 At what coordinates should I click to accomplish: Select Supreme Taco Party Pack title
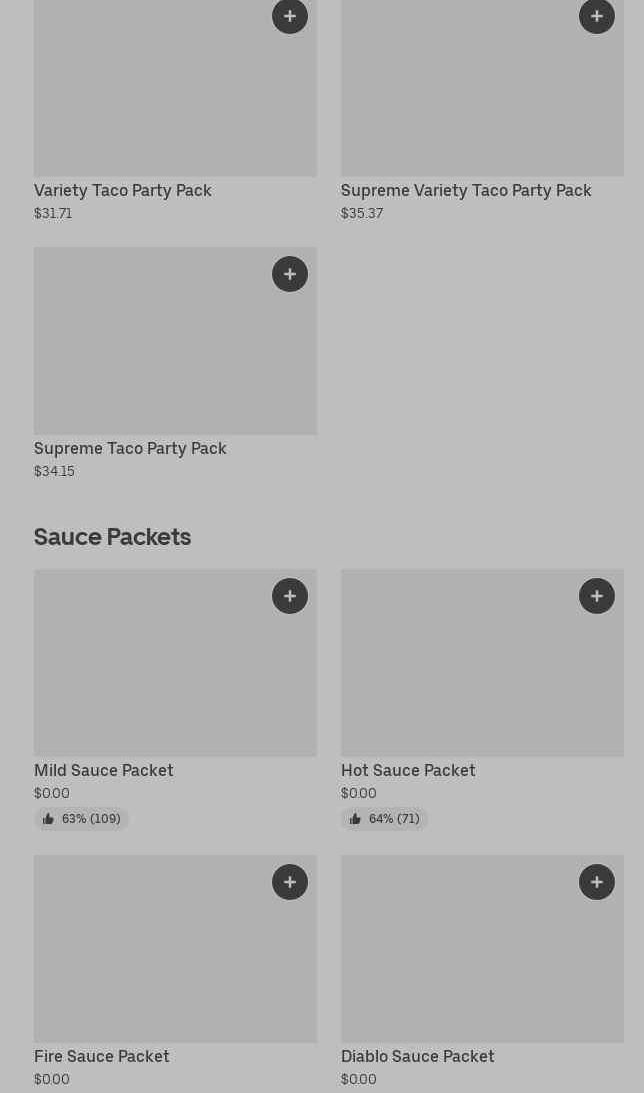[x=130, y=448]
